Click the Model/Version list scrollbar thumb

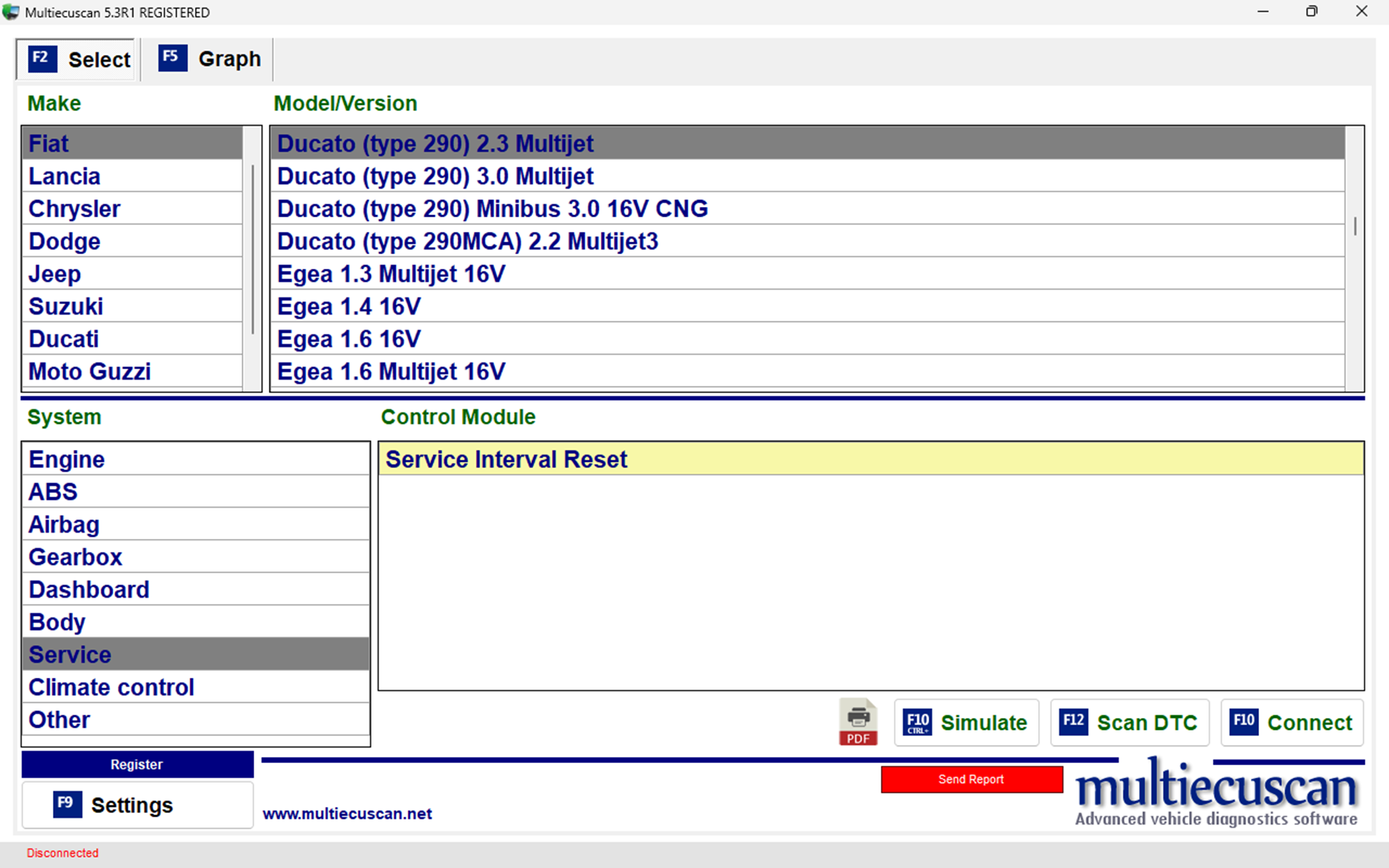click(x=1355, y=226)
